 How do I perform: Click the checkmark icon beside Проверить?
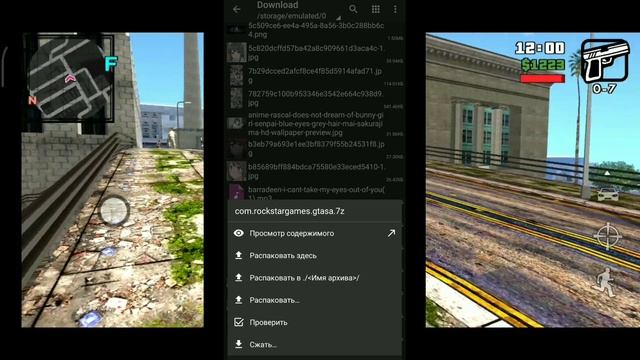click(239, 322)
